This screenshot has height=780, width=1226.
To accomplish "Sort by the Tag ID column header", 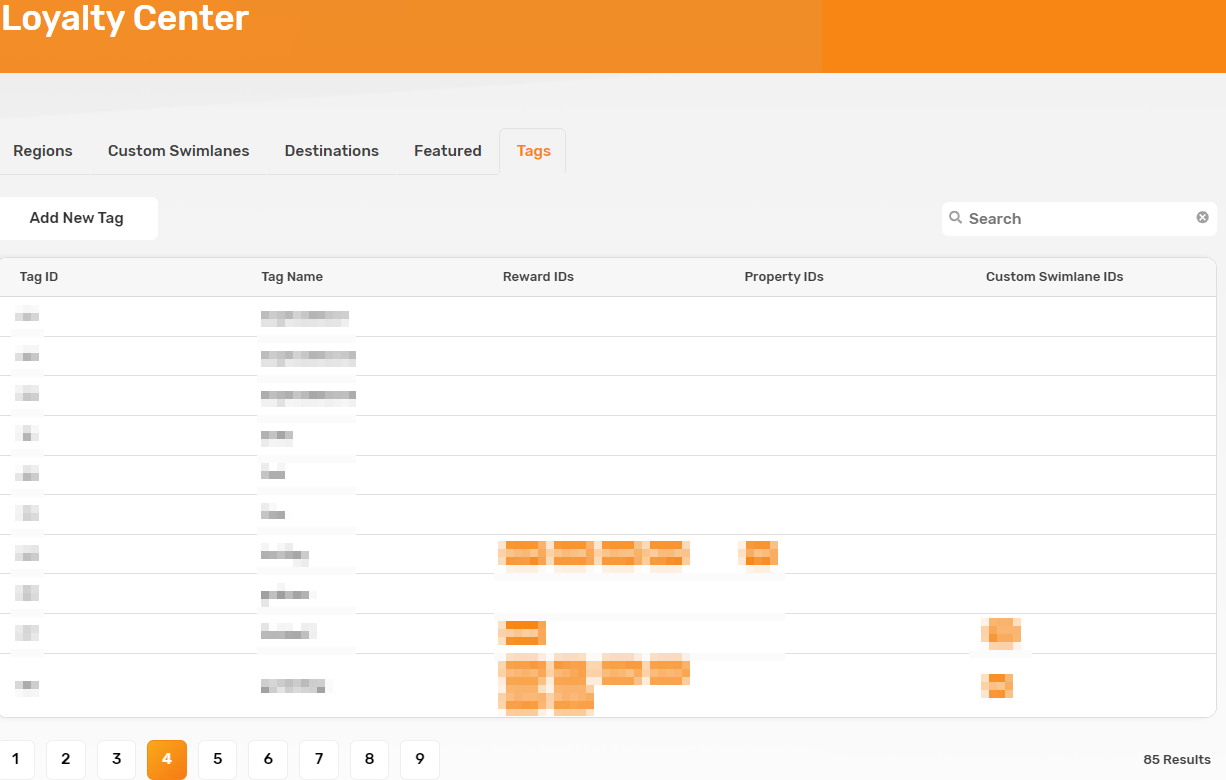I will tap(39, 277).
